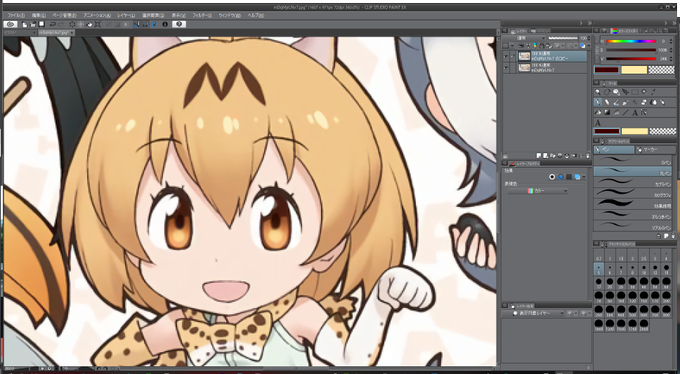Select the top copy layer thumbnail
This screenshot has width=680, height=374.
524,56
